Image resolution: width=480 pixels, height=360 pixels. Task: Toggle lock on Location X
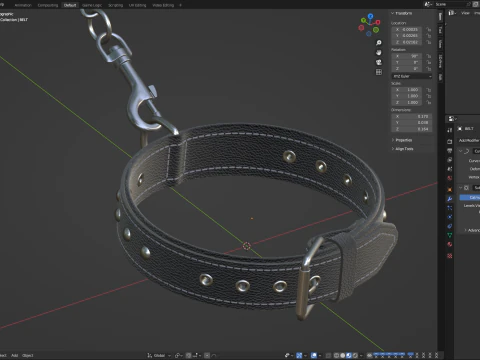click(429, 29)
